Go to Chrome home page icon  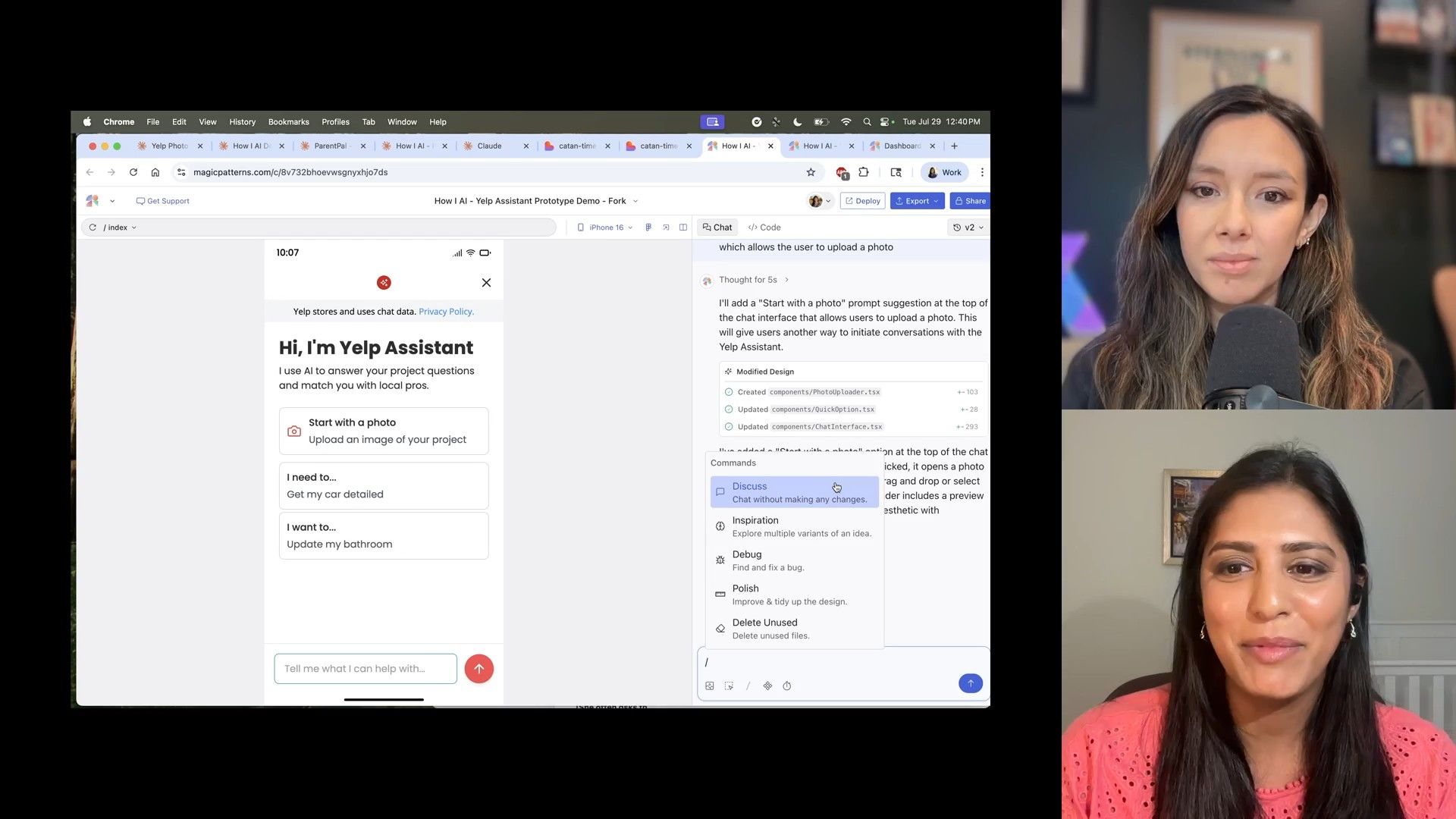(x=155, y=172)
